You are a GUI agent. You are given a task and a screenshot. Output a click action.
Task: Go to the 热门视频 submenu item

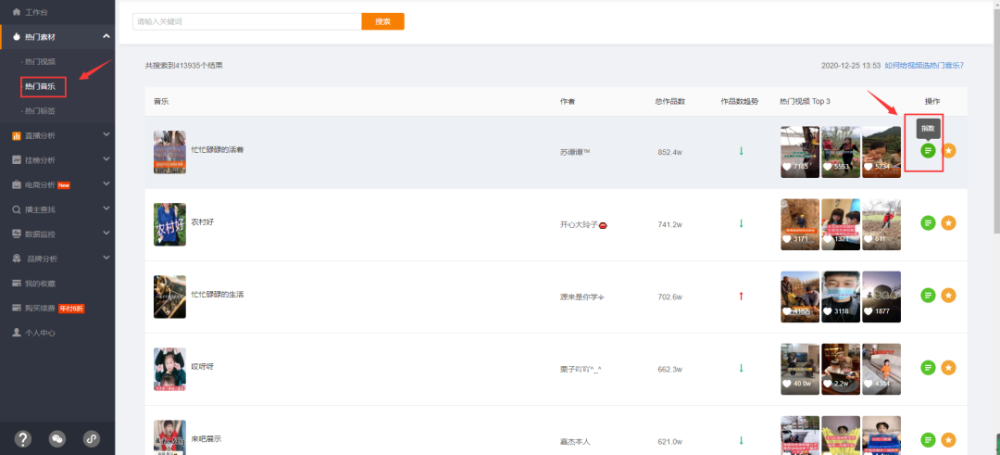point(40,62)
